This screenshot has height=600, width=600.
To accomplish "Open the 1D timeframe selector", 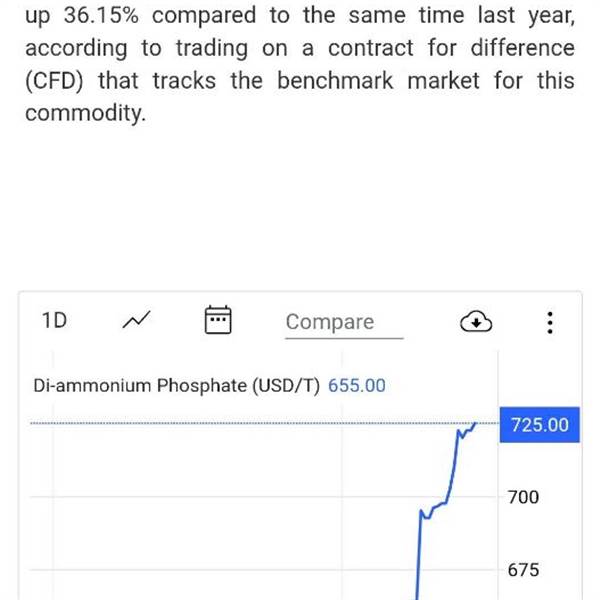I will (x=54, y=320).
